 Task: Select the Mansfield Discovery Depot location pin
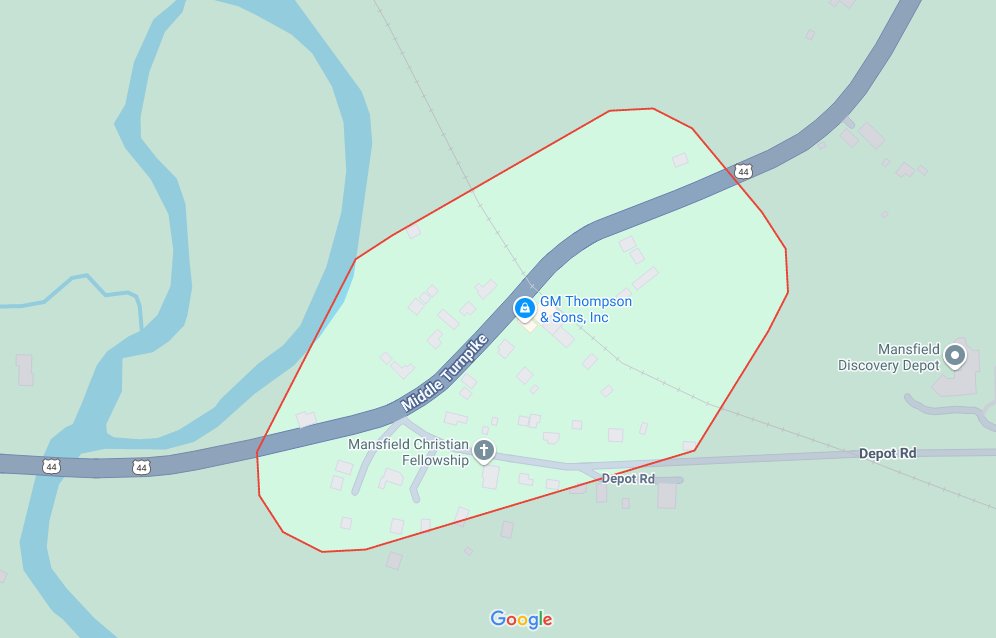[x=954, y=356]
